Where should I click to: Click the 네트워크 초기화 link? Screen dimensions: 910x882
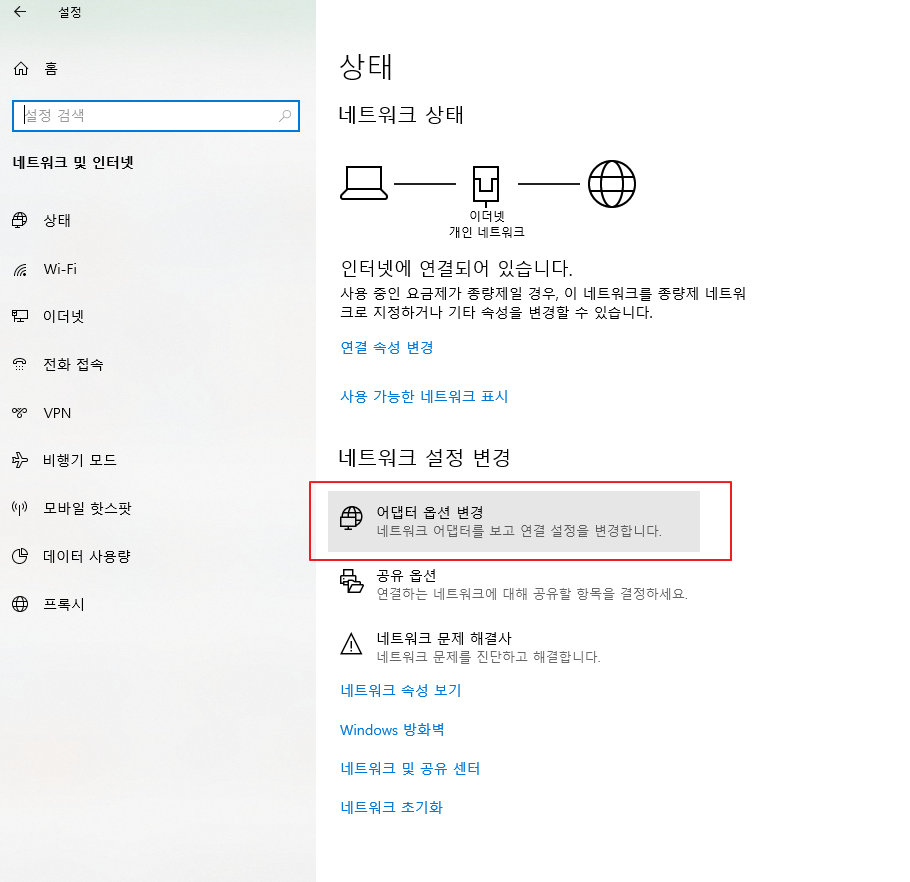(x=391, y=807)
